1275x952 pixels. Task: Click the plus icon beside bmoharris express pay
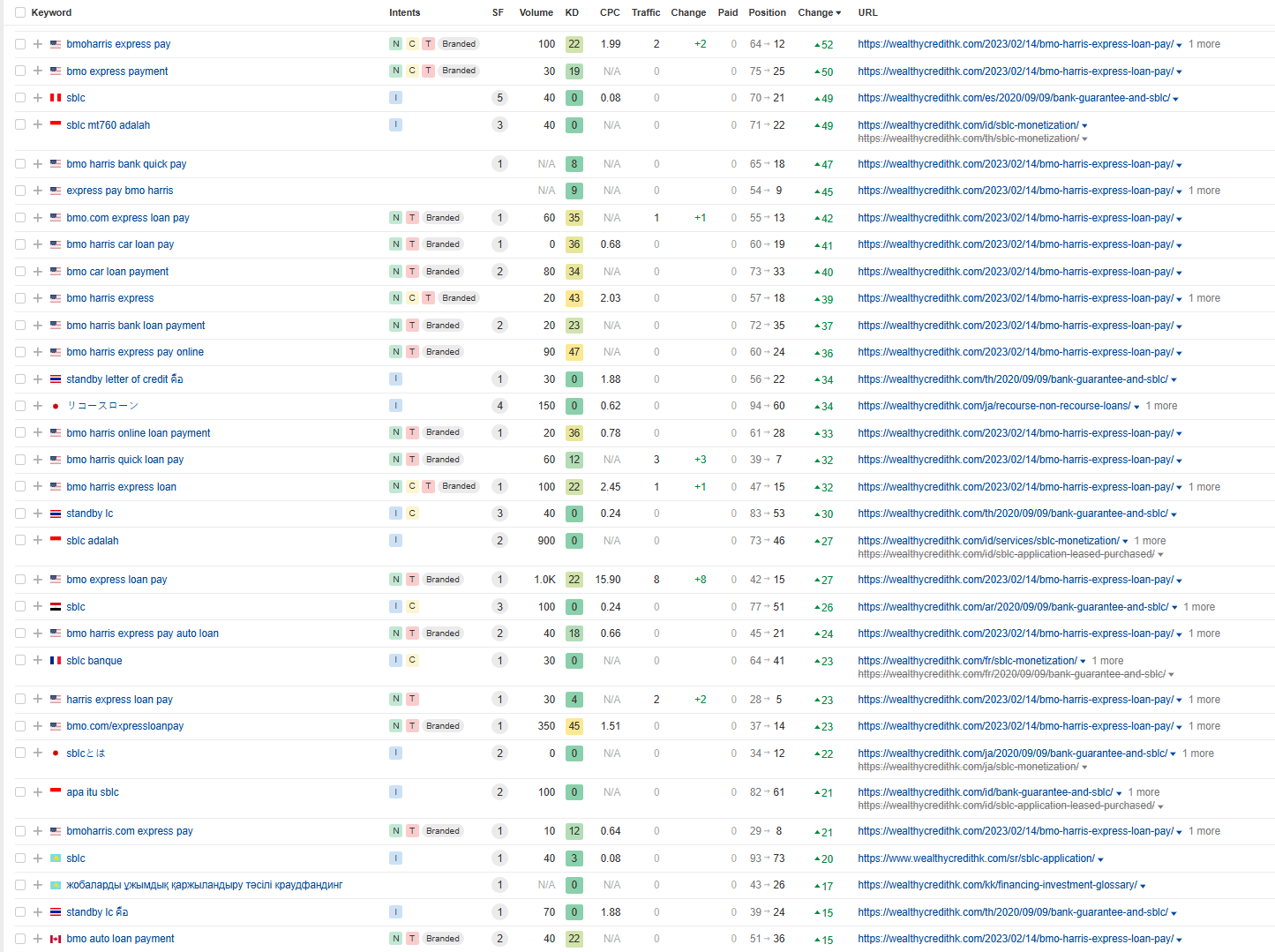(x=38, y=44)
